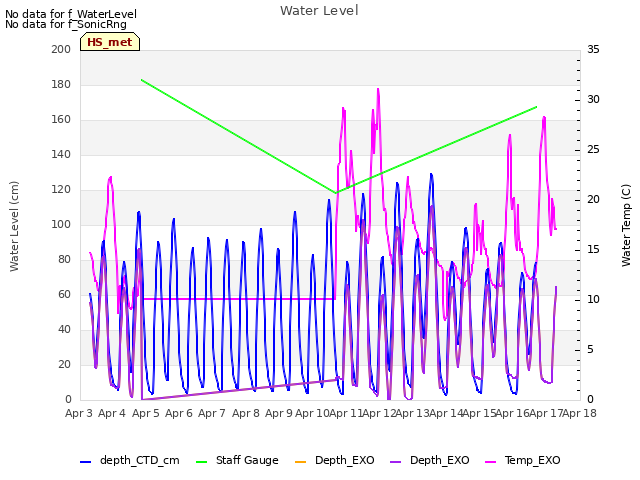Click the green Staff Gauge legend swatch

(x=202, y=462)
